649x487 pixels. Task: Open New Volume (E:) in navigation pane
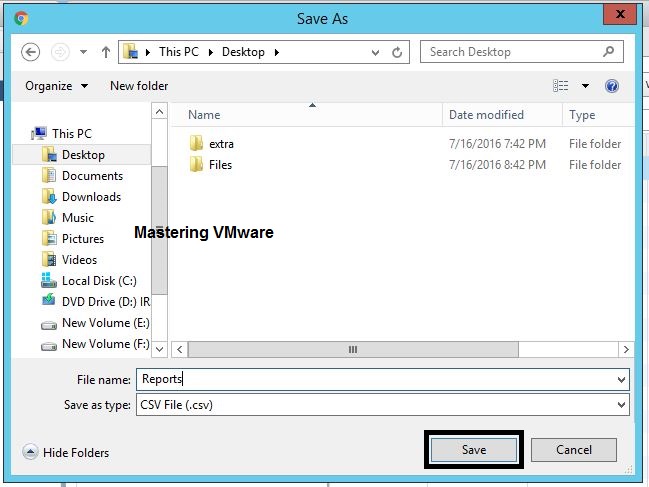tap(106, 323)
